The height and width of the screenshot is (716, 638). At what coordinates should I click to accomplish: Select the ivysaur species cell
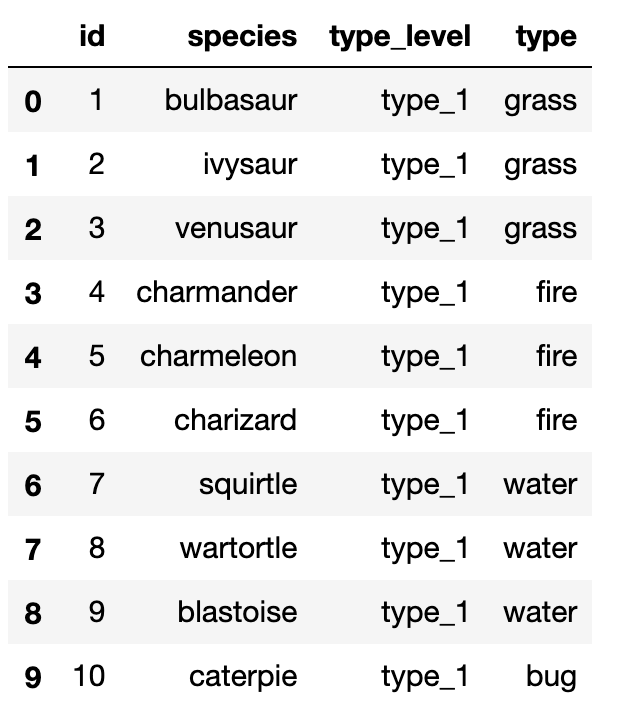point(249,164)
